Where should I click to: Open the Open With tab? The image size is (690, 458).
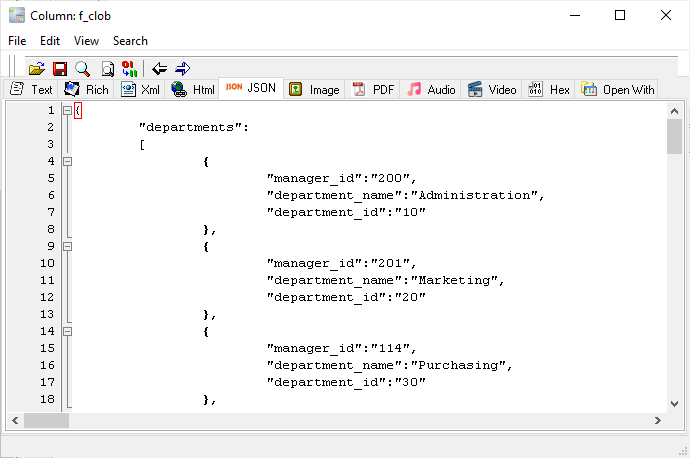point(617,89)
